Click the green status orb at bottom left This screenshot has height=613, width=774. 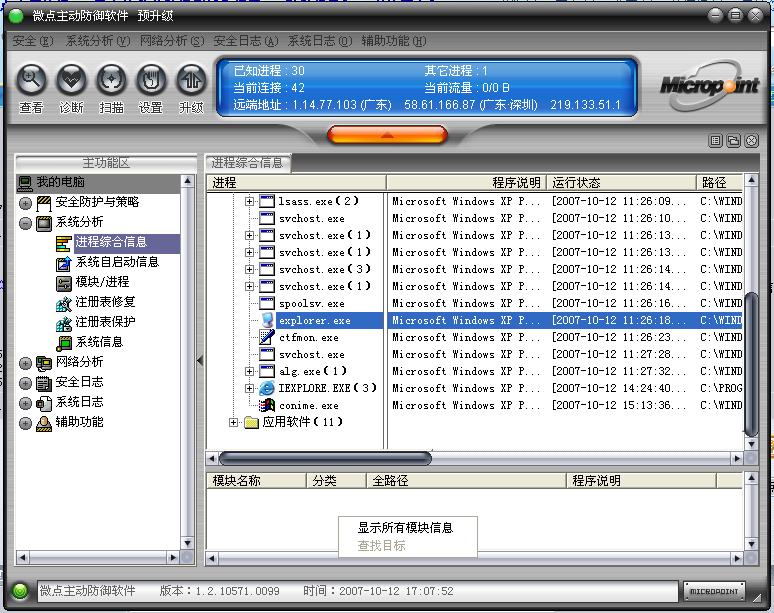[x=20, y=590]
